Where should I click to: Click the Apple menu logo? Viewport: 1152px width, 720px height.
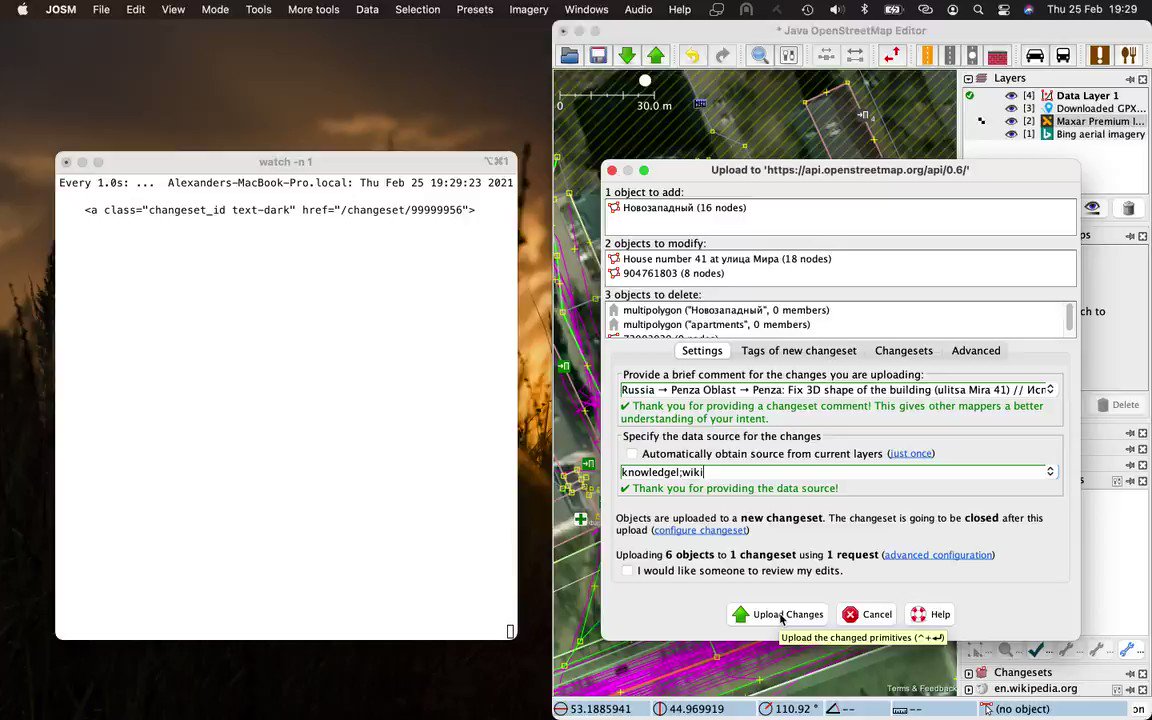22,10
